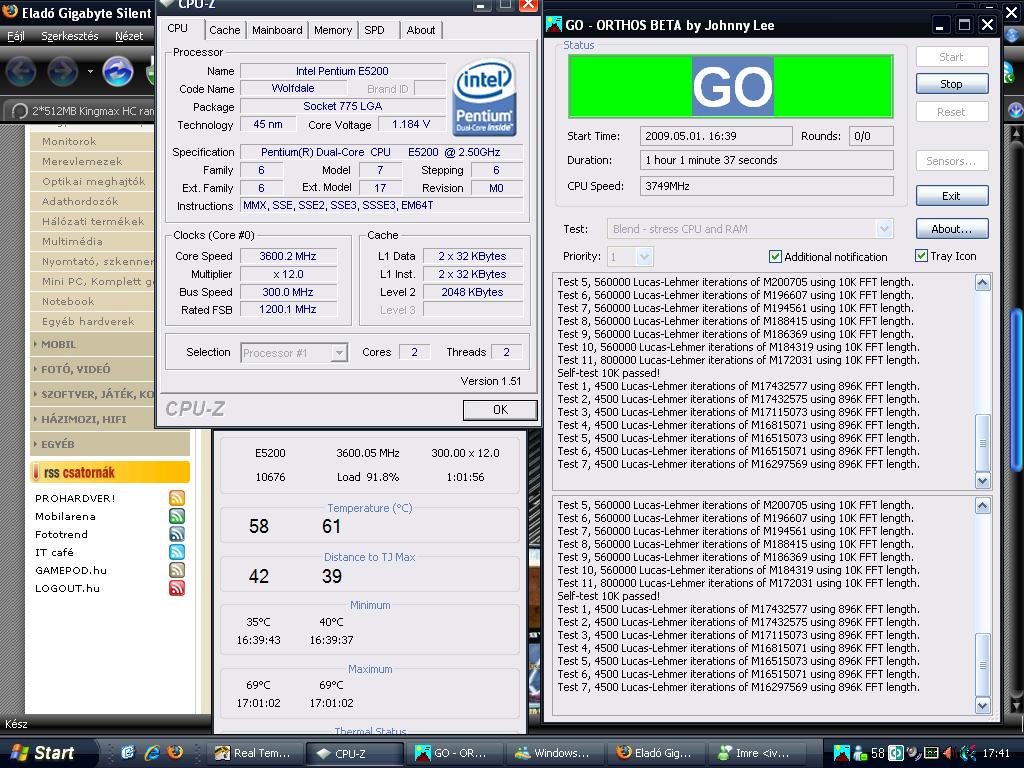The width and height of the screenshot is (1024, 768).
Task: Click the lower ORTHOS log scroll-down arrow
Action: [983, 705]
